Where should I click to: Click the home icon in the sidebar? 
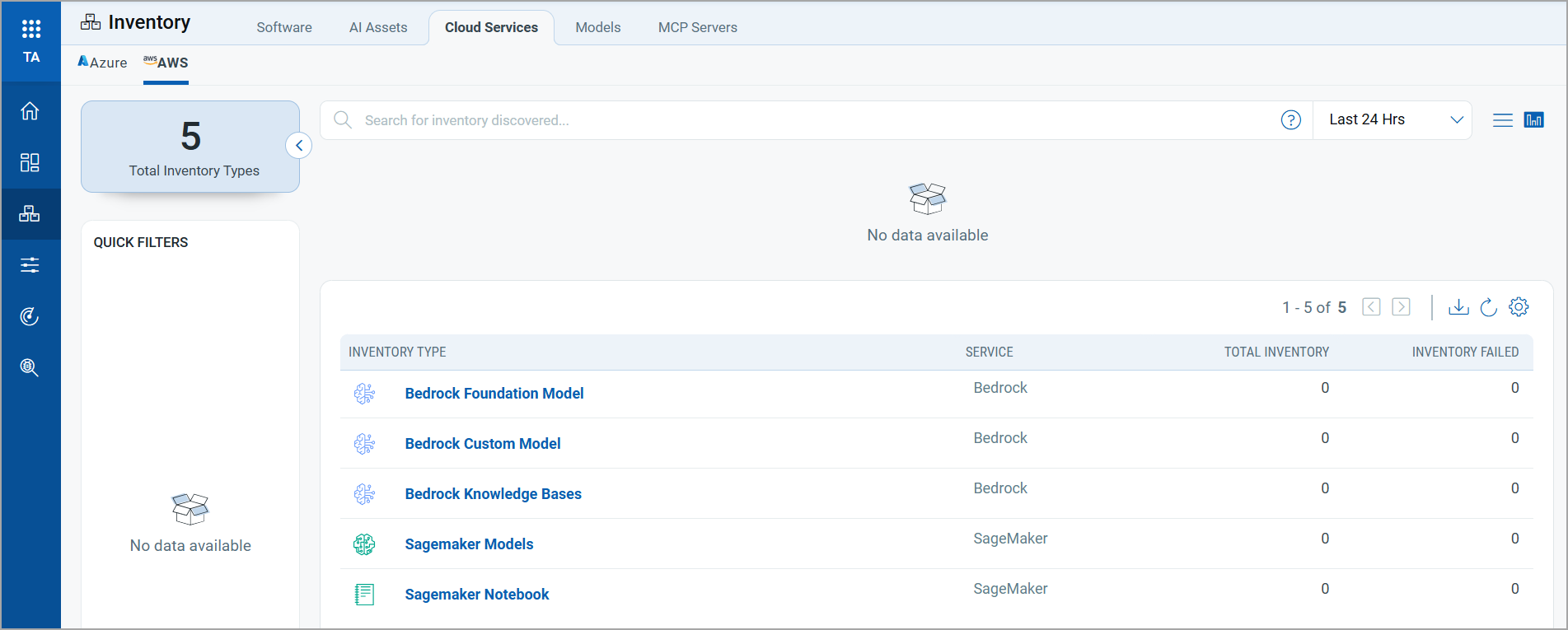point(30,111)
